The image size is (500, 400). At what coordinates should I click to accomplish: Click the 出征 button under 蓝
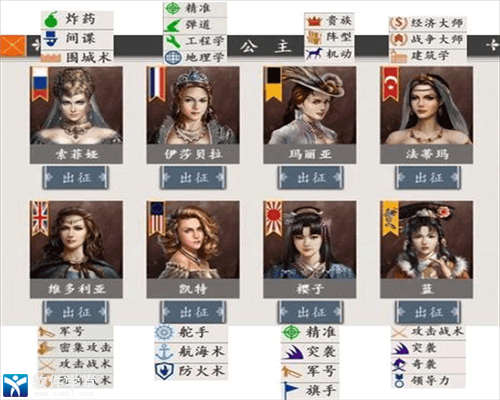[x=428, y=312]
